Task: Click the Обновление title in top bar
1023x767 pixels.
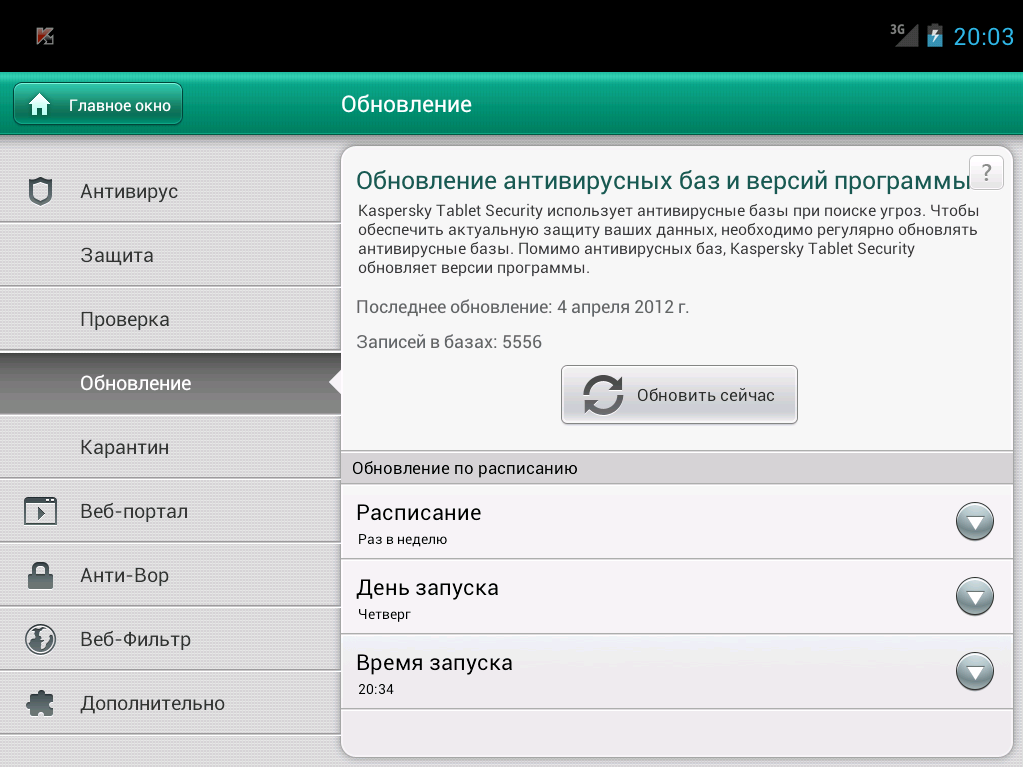Action: (406, 104)
